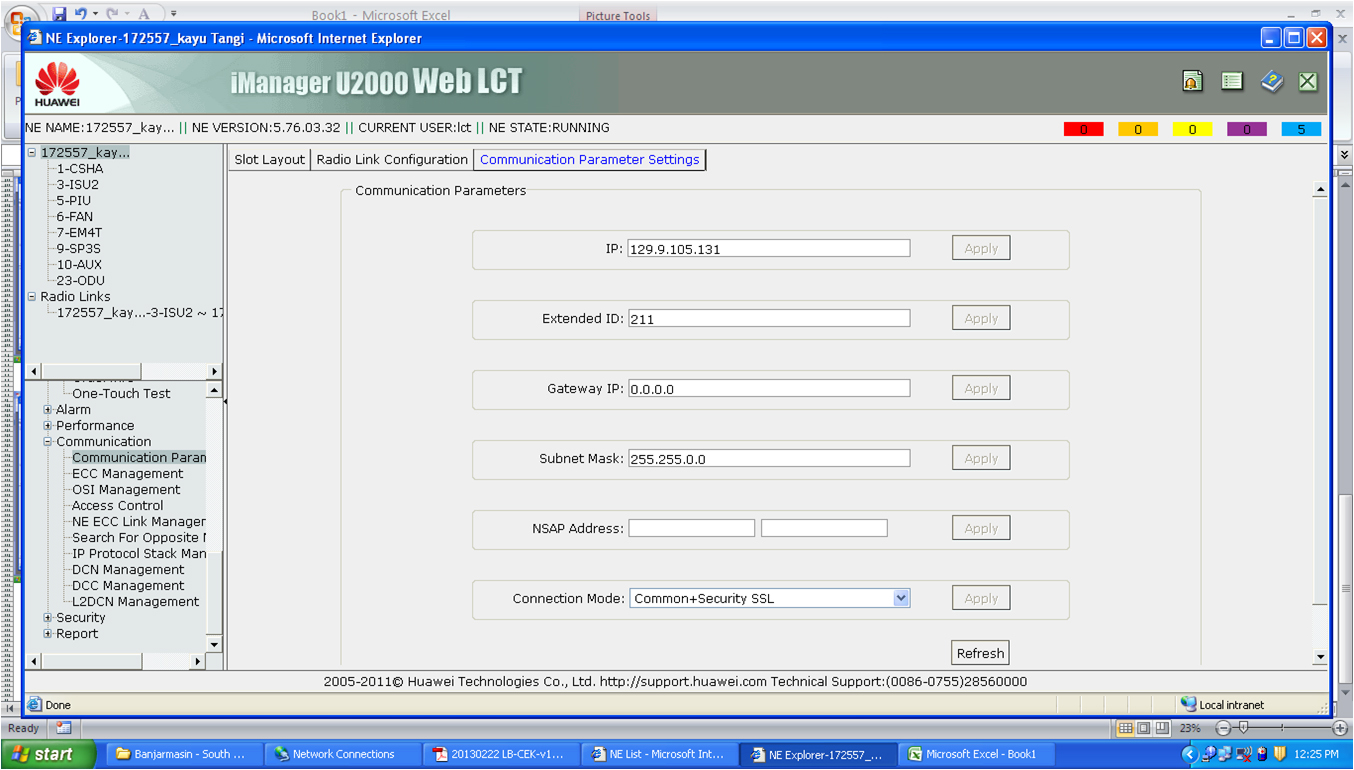The height and width of the screenshot is (770, 1354).
Task: Click the exit icon in the top-right toolbar
Action: coord(1307,80)
